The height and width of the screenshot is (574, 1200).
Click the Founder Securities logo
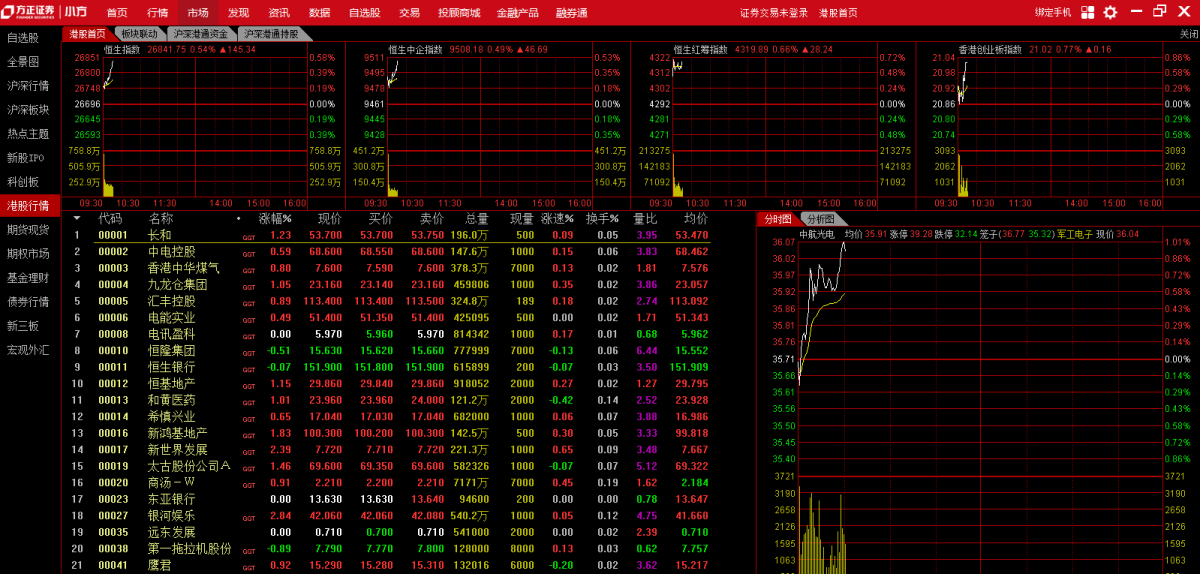(28, 12)
